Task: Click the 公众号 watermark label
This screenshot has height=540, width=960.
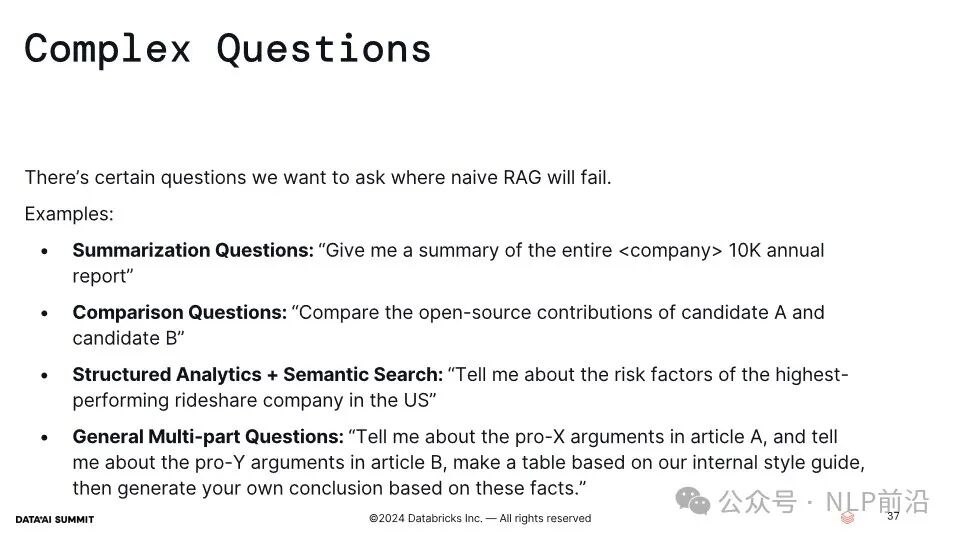Action: click(x=757, y=502)
